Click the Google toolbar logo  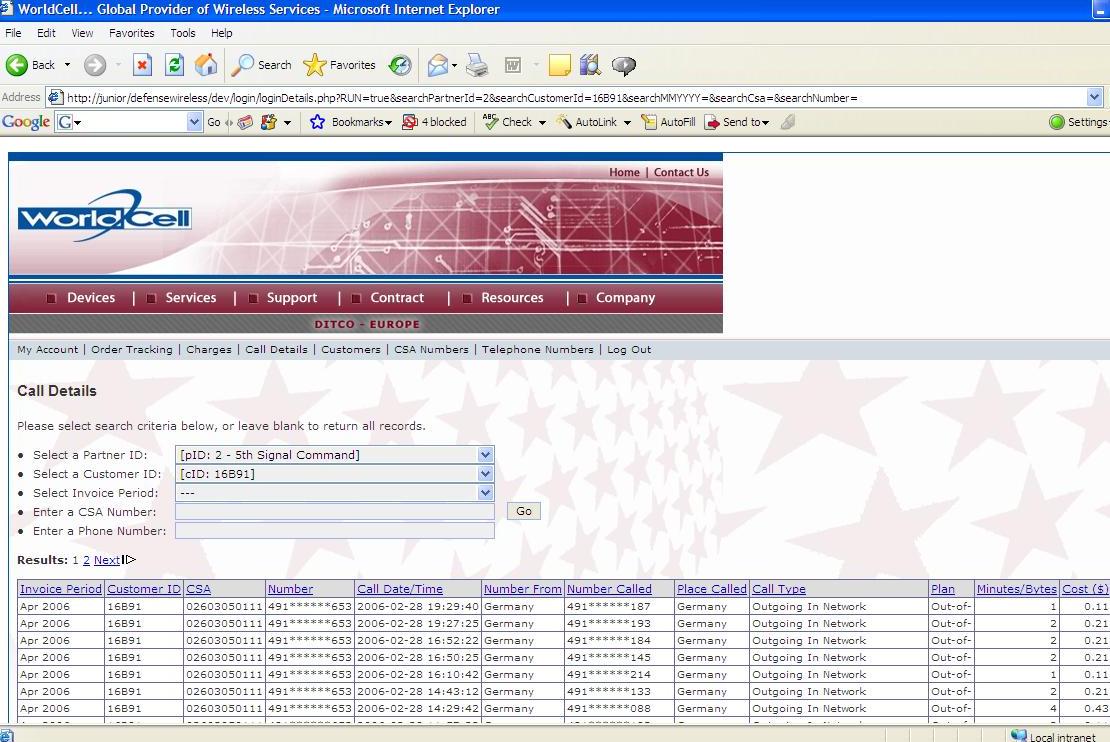pyautogui.click(x=25, y=122)
